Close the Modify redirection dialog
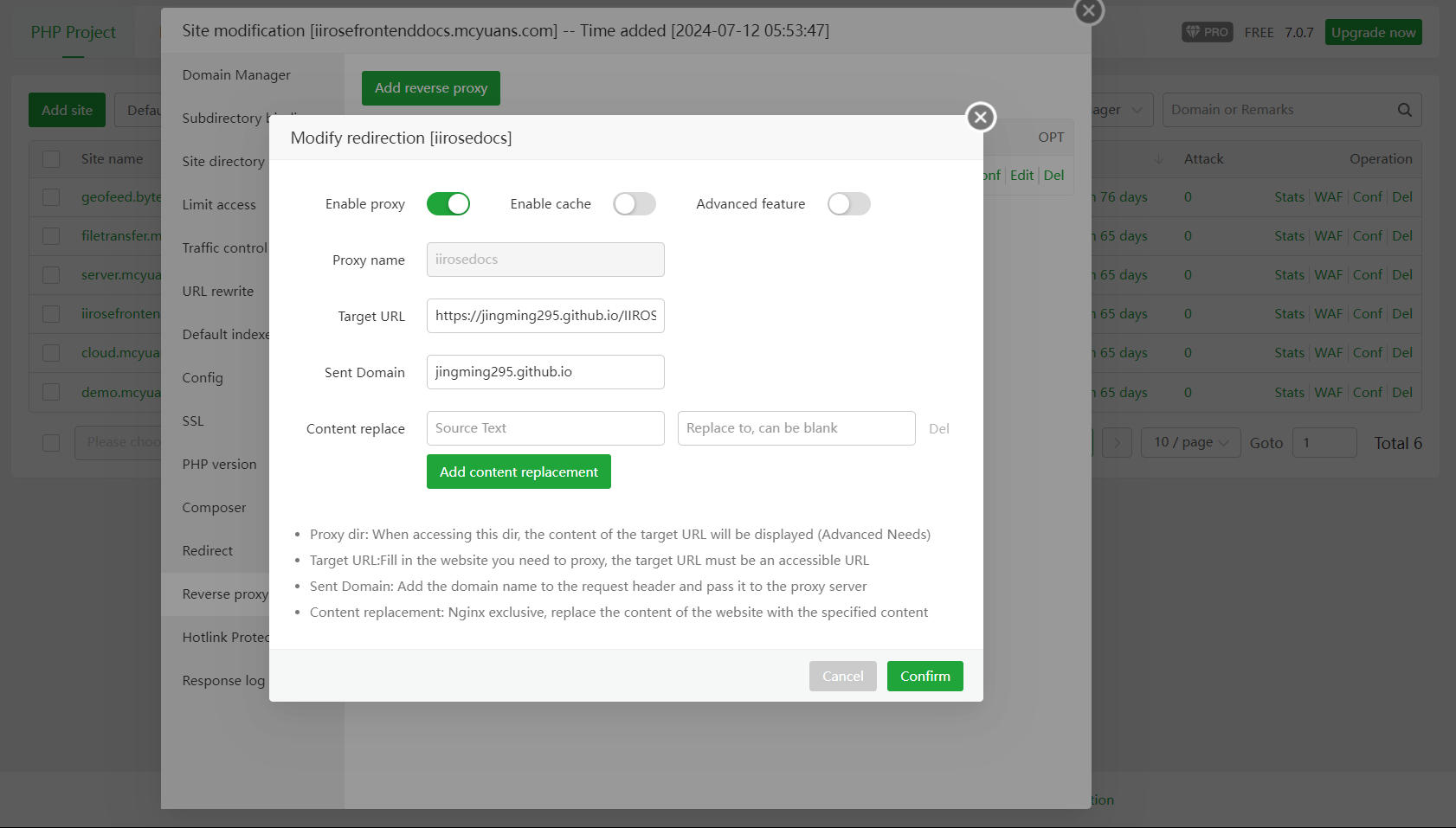 click(x=980, y=117)
